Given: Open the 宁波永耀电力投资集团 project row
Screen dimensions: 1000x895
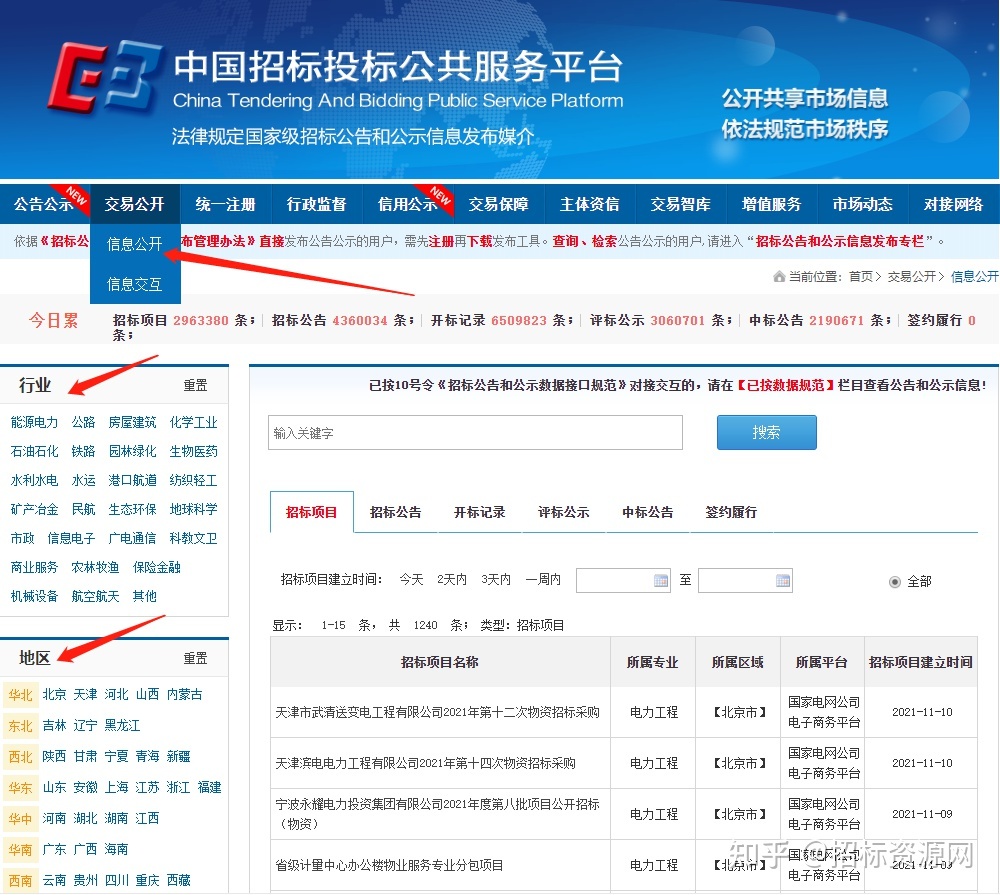Looking at the screenshot, I should 437,814.
